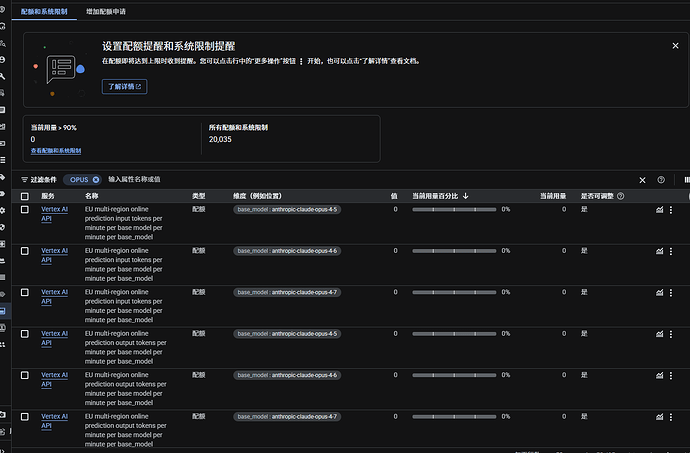Toggle the select-all checkbox in table header

tap(25, 196)
